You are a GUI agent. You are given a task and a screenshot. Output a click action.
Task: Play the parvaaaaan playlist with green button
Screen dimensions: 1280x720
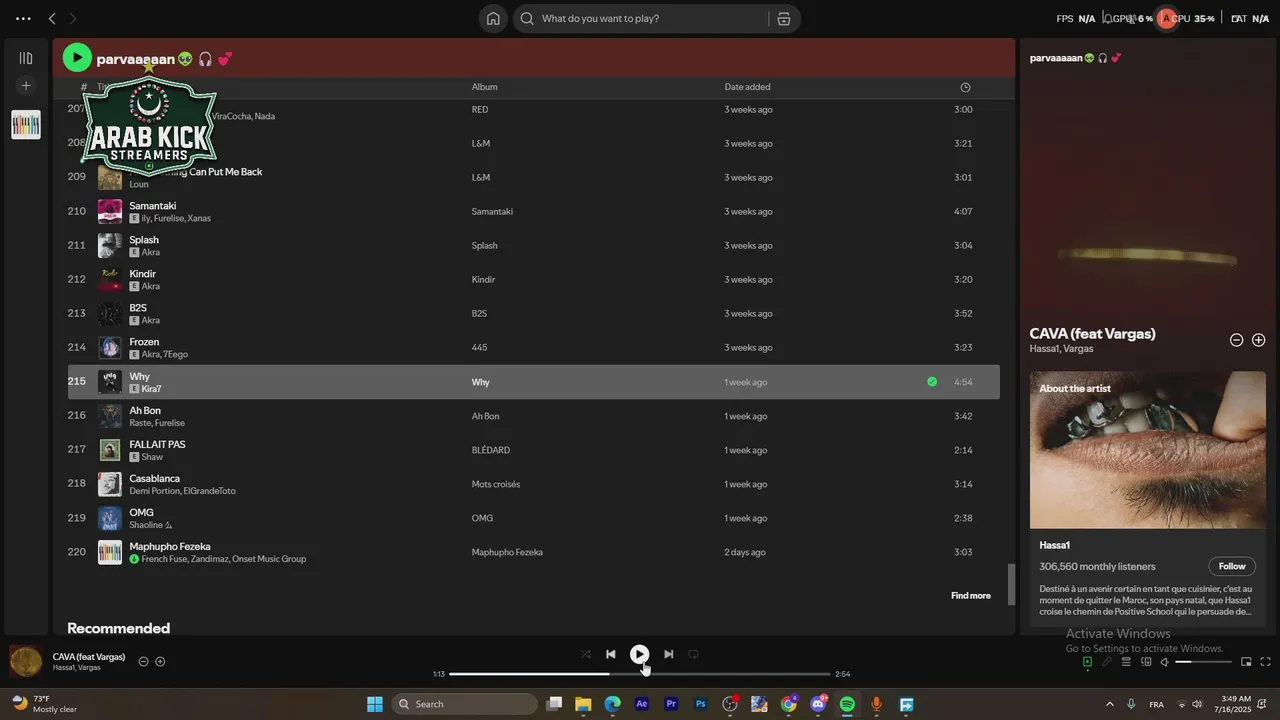click(77, 58)
